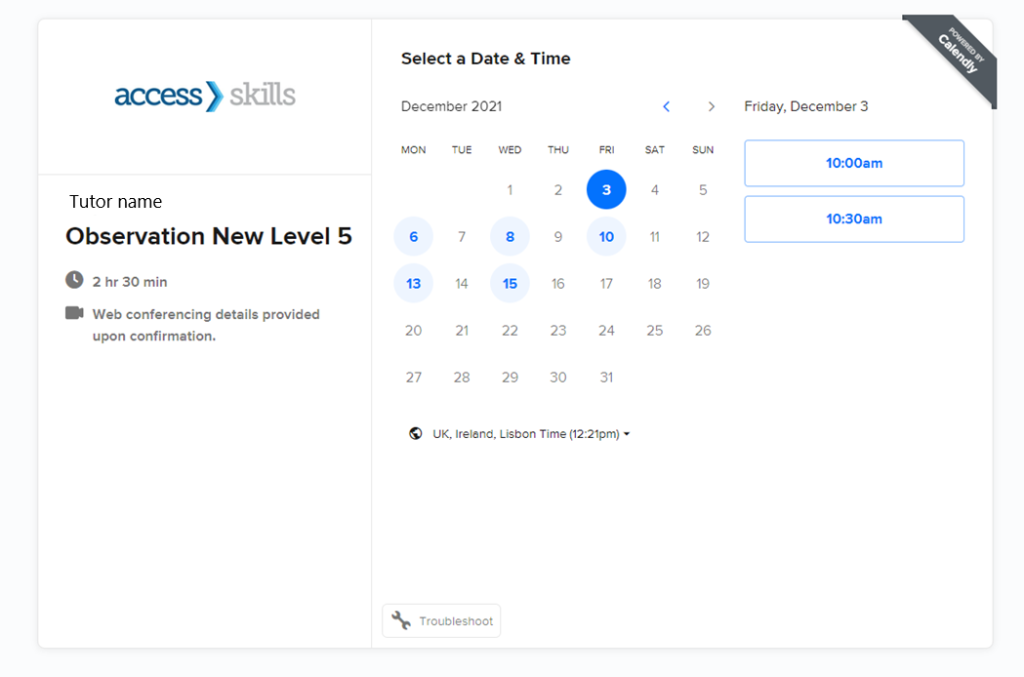1024x677 pixels.
Task: Click the video camera conferencing icon
Action: 74,313
